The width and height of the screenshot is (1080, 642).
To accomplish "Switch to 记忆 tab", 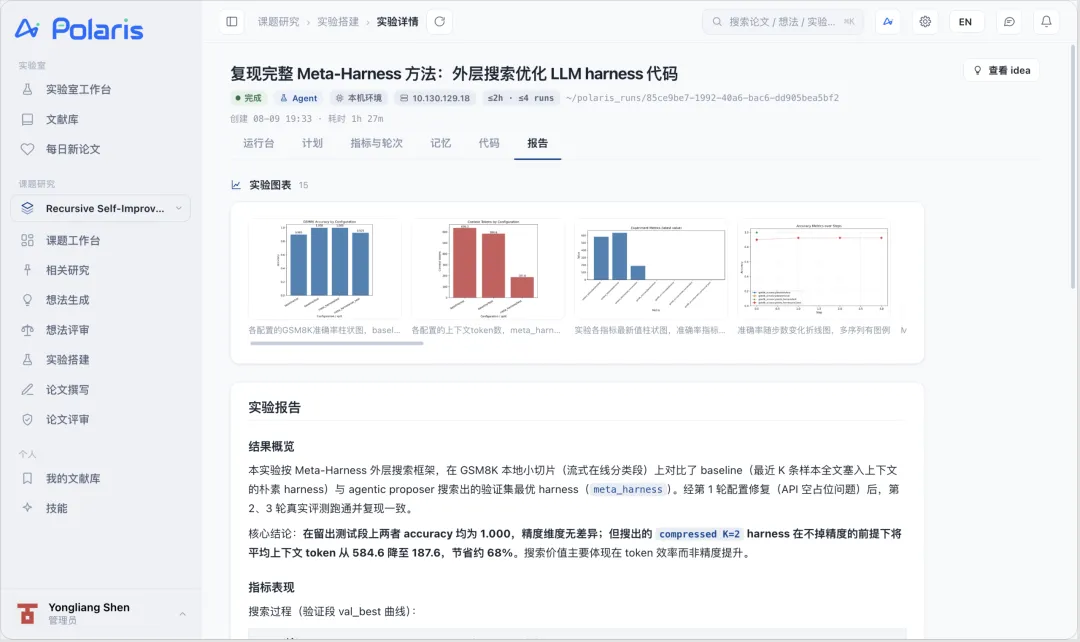I will click(440, 143).
